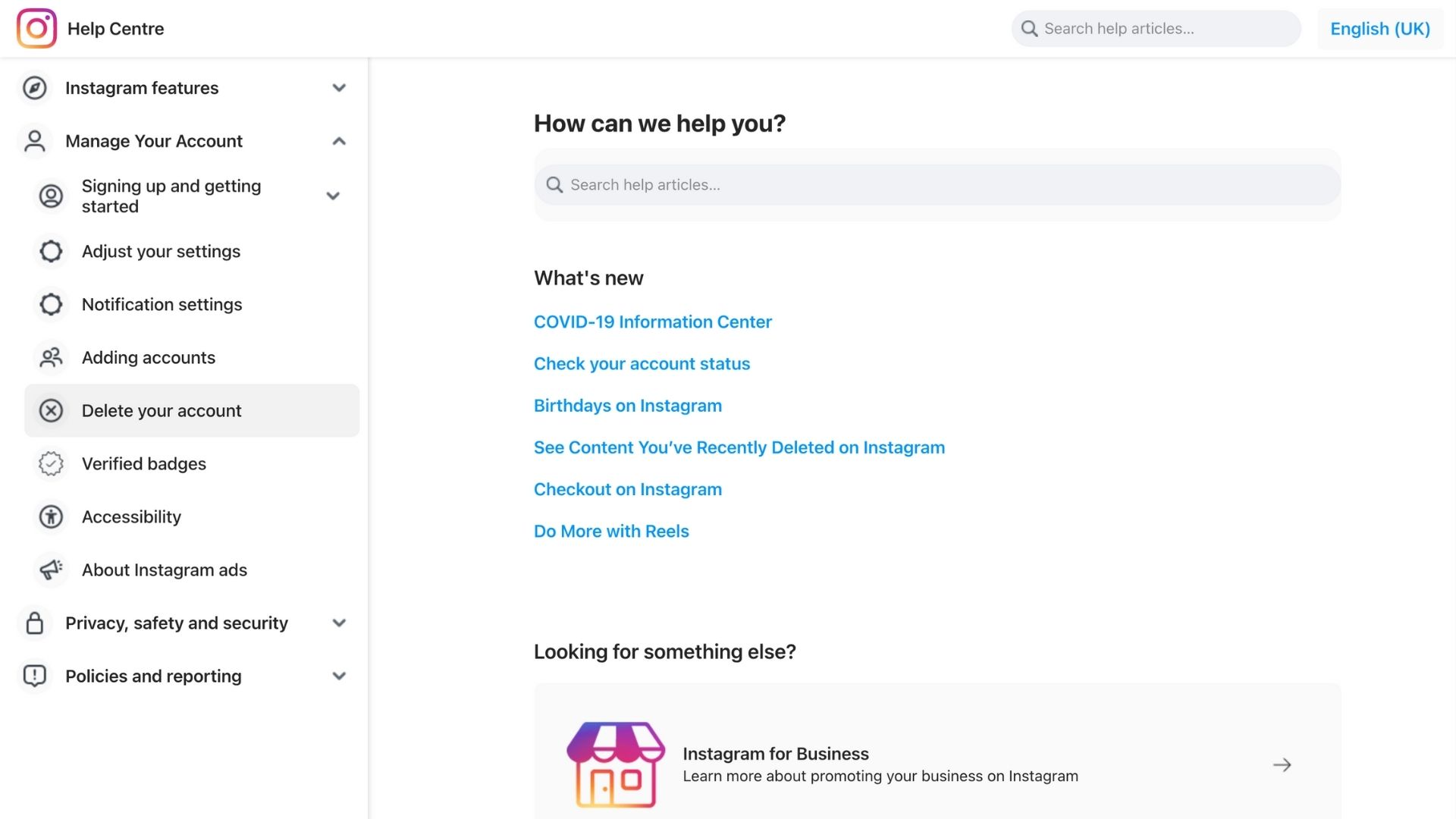Click the Instagram logo icon

pyautogui.click(x=36, y=28)
